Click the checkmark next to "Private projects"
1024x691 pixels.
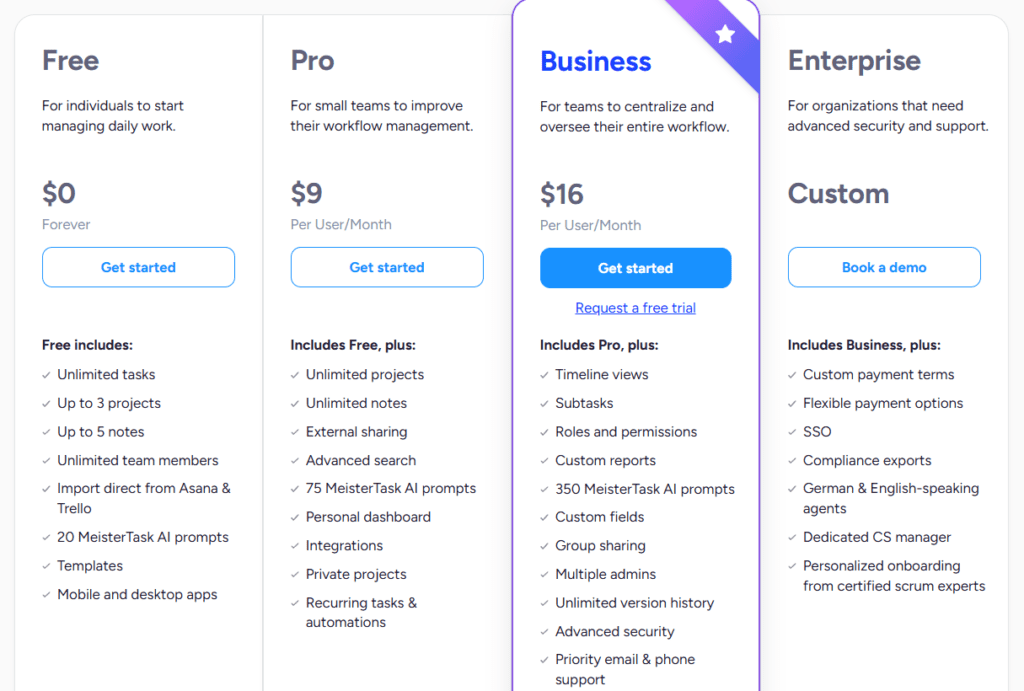pyautogui.click(x=295, y=575)
